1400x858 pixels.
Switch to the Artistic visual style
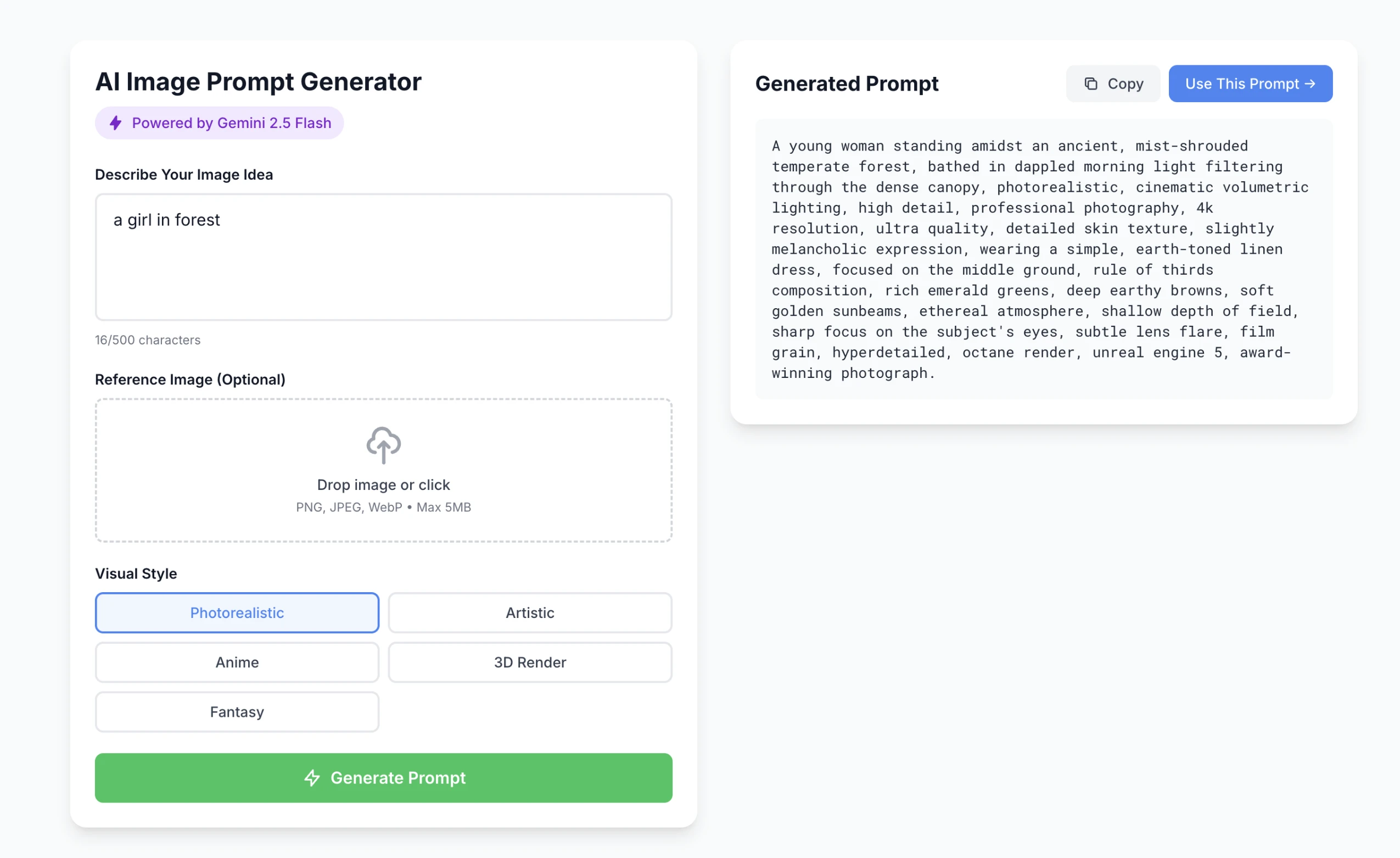pos(530,612)
